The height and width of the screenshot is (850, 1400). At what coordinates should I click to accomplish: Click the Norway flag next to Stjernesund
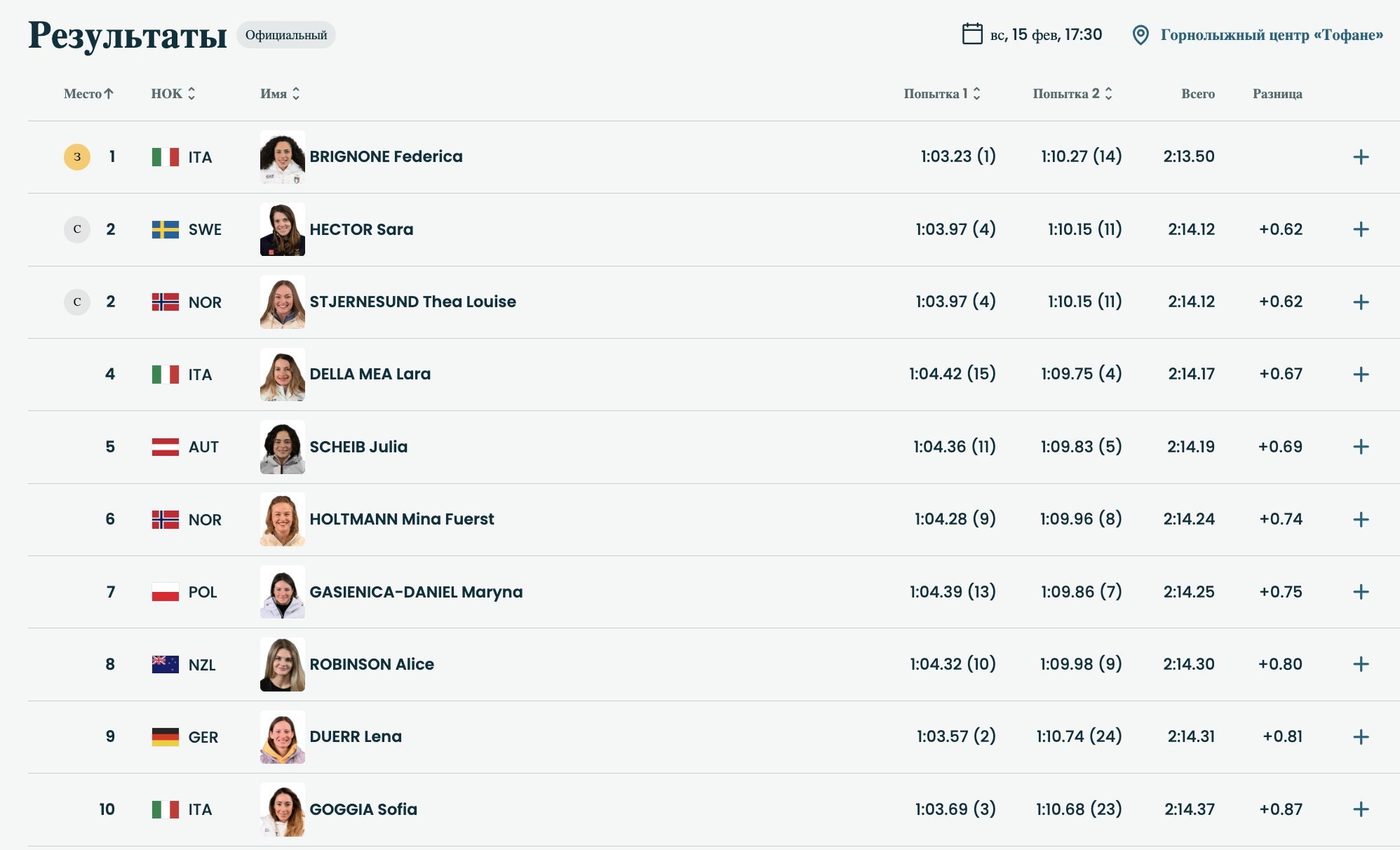(166, 302)
